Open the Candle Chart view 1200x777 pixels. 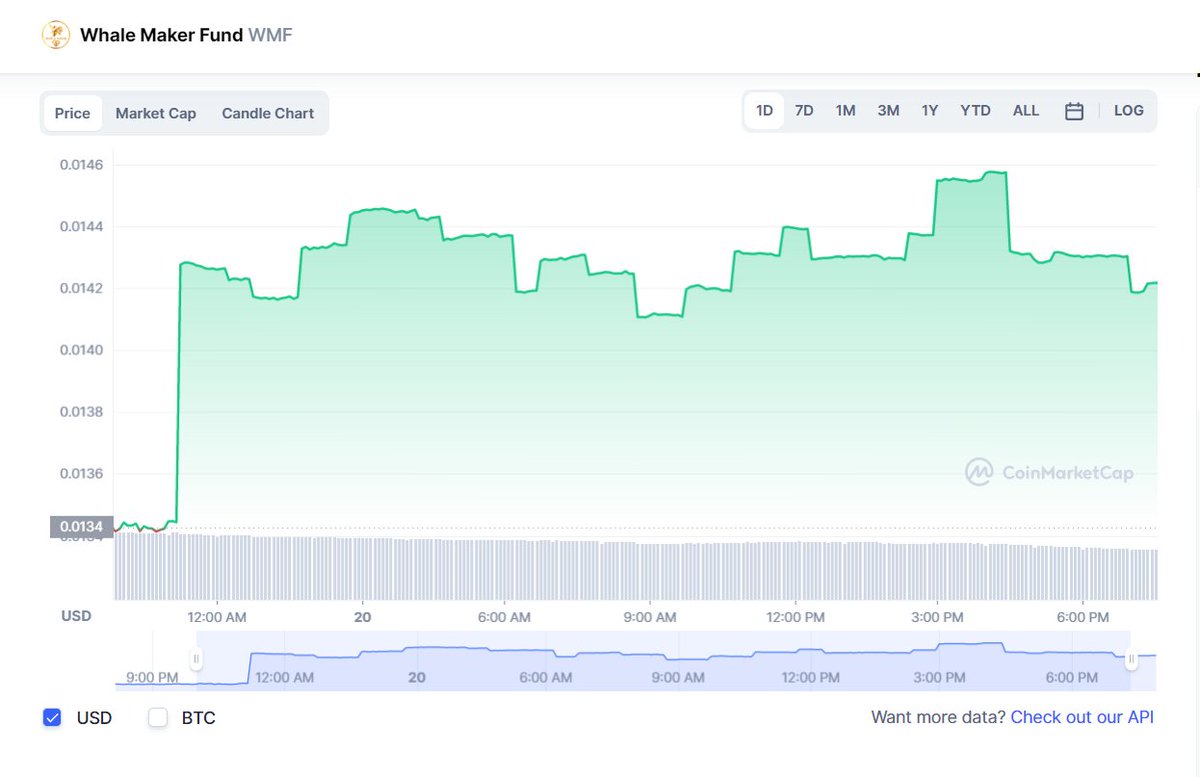tap(267, 113)
